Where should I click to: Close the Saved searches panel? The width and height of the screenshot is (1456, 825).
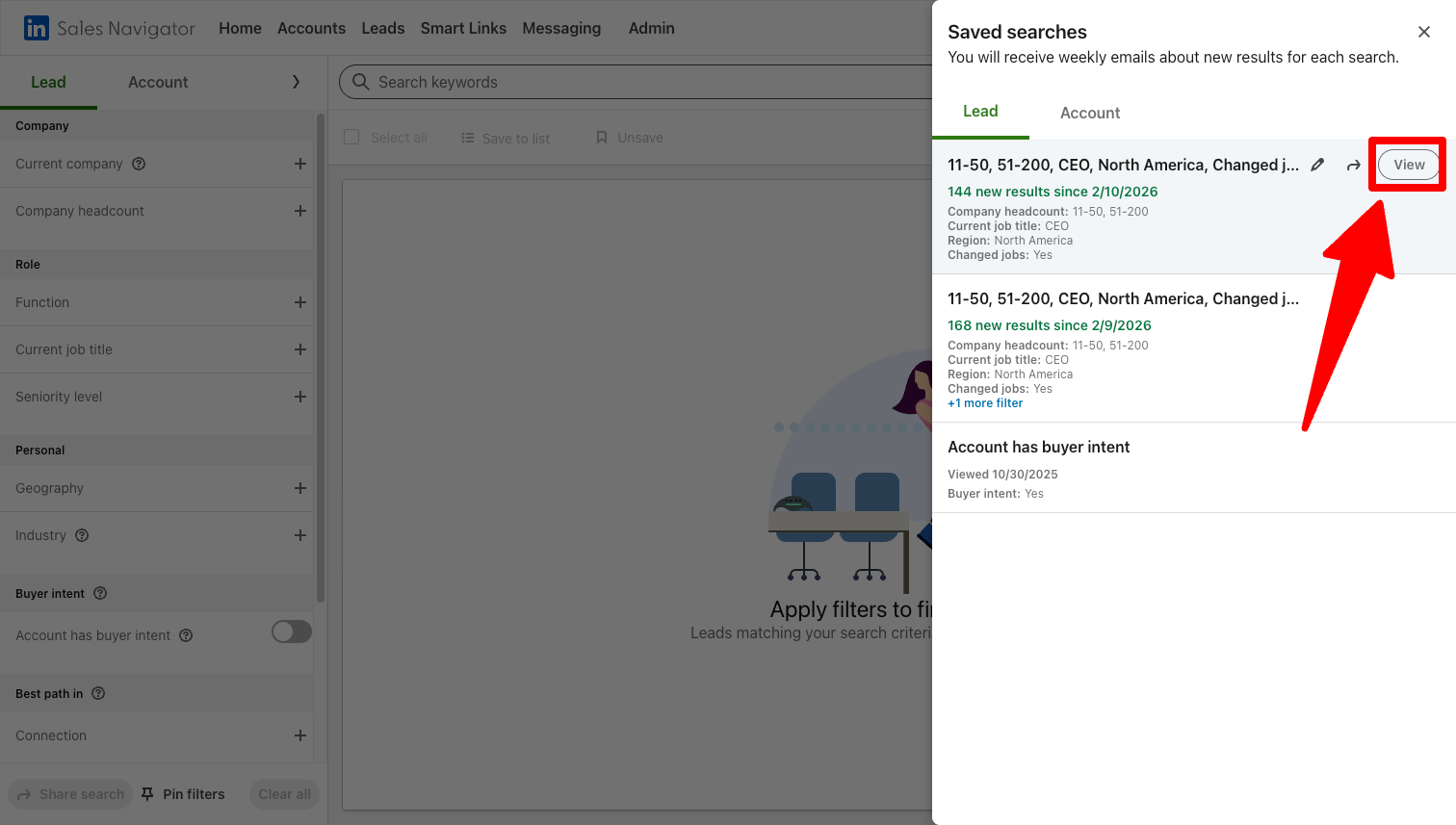pyautogui.click(x=1424, y=32)
